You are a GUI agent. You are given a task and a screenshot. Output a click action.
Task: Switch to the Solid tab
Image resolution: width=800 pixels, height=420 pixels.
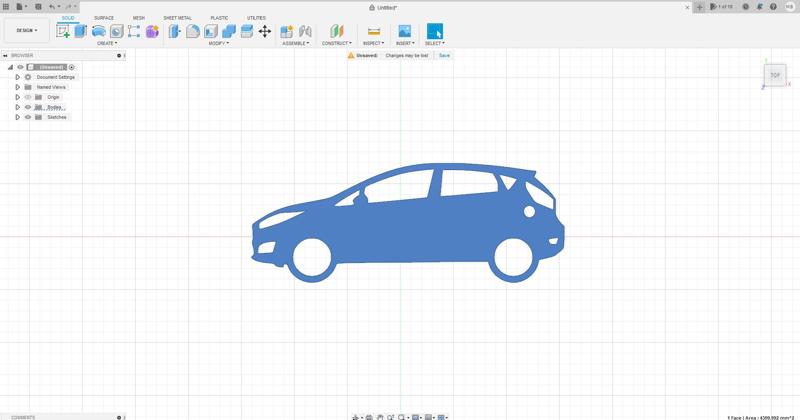click(x=68, y=18)
